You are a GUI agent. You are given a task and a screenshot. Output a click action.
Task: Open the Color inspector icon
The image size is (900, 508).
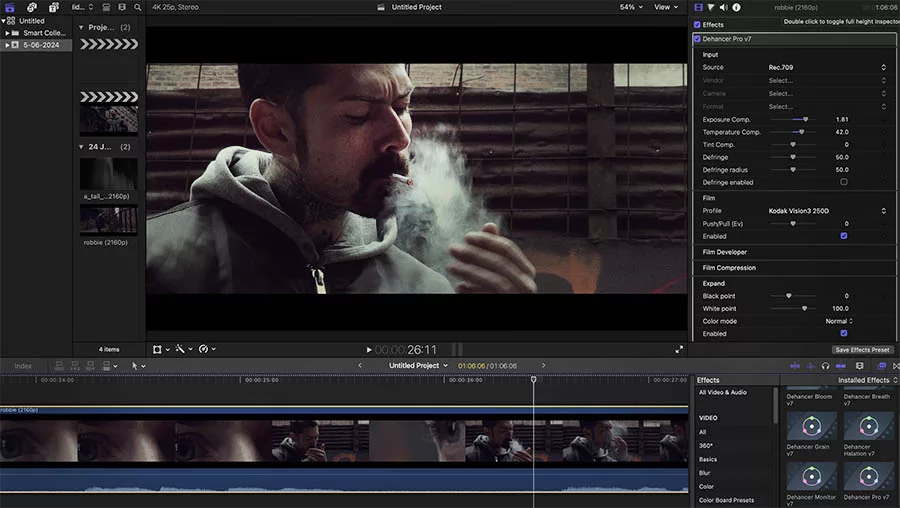(x=712, y=7)
